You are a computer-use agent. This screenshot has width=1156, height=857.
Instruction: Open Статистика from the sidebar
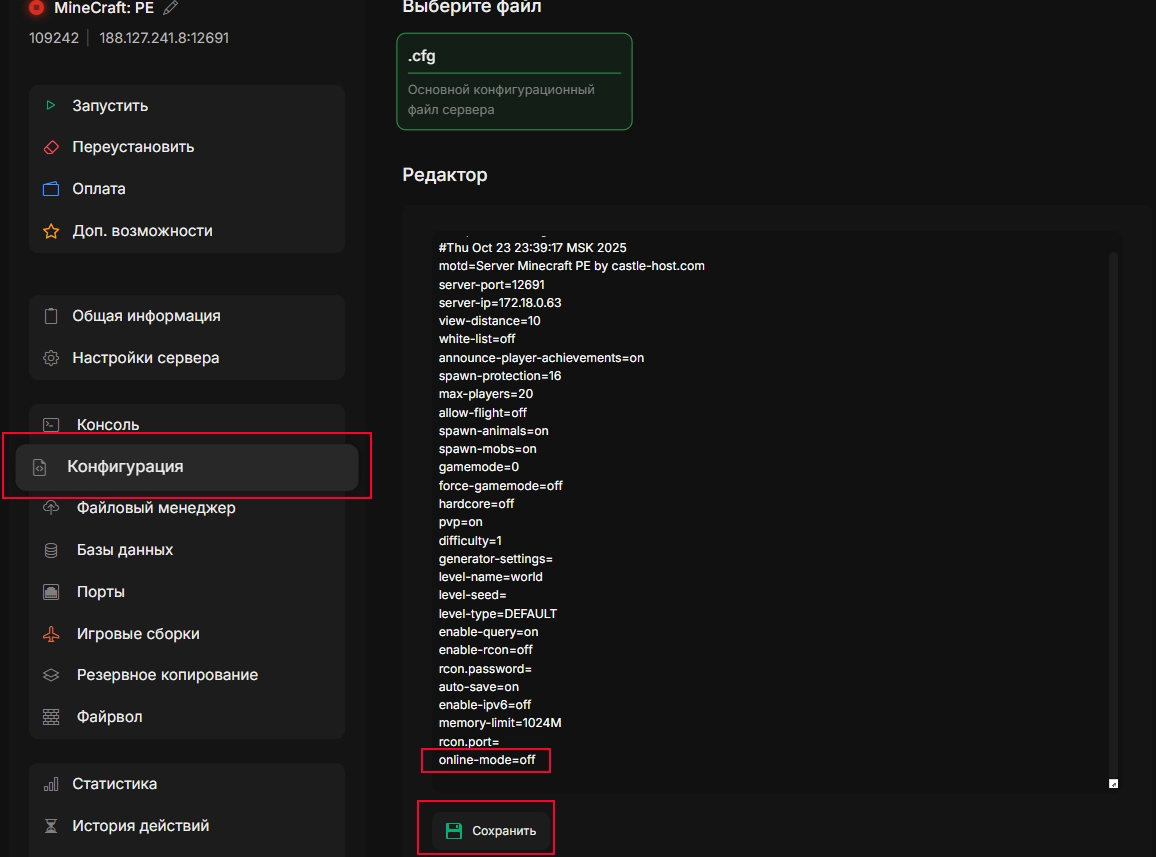pyautogui.click(x=114, y=784)
